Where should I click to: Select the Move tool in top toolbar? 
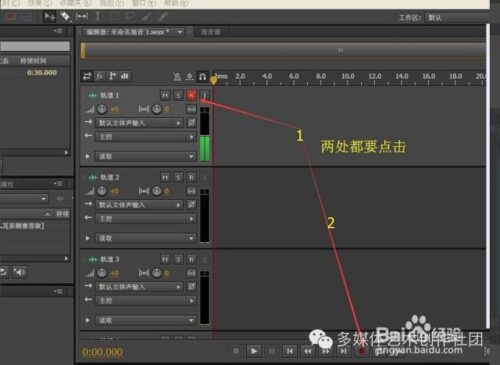[50, 17]
